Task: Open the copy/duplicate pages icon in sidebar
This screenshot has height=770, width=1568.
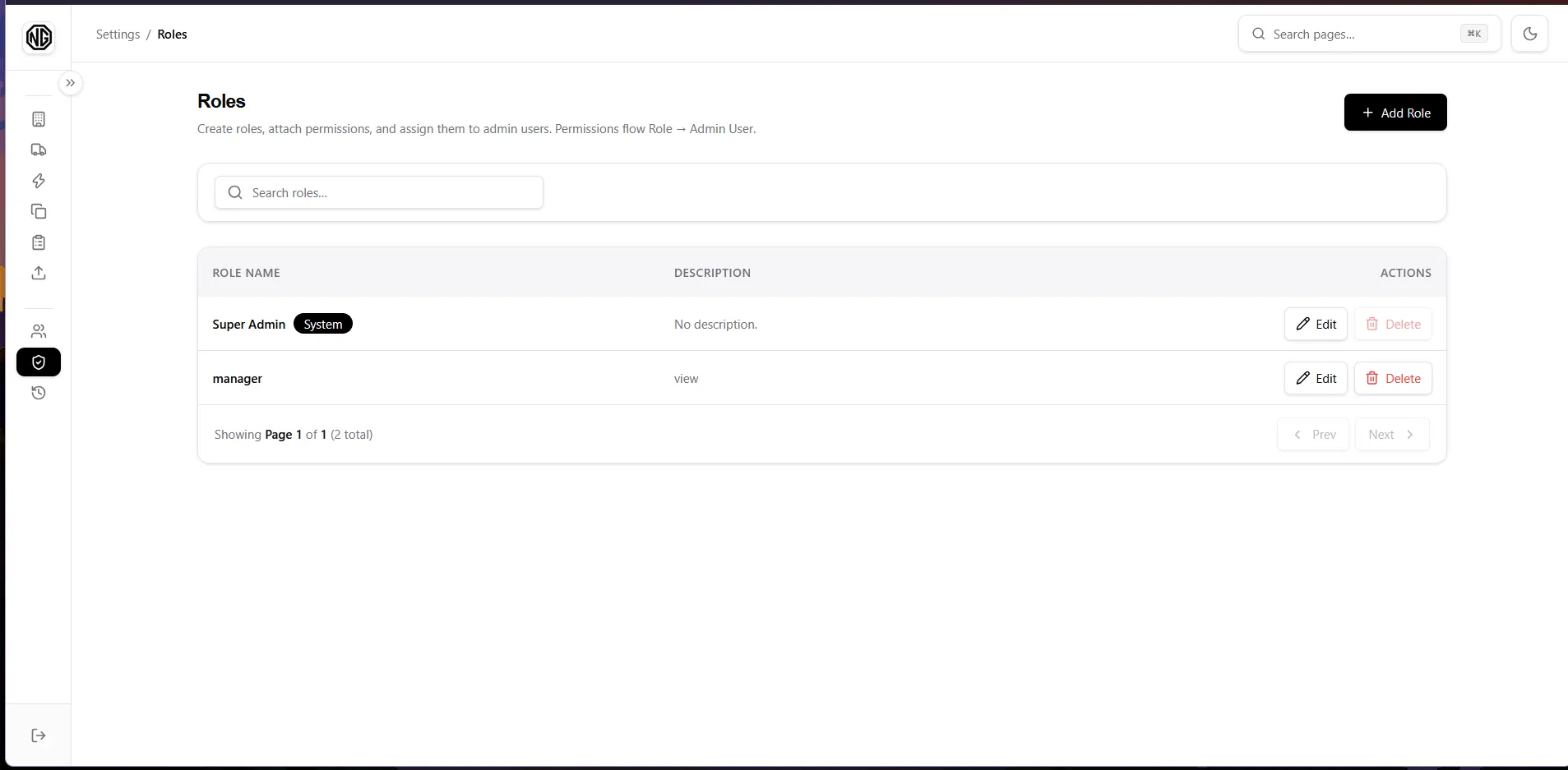Action: point(39,211)
